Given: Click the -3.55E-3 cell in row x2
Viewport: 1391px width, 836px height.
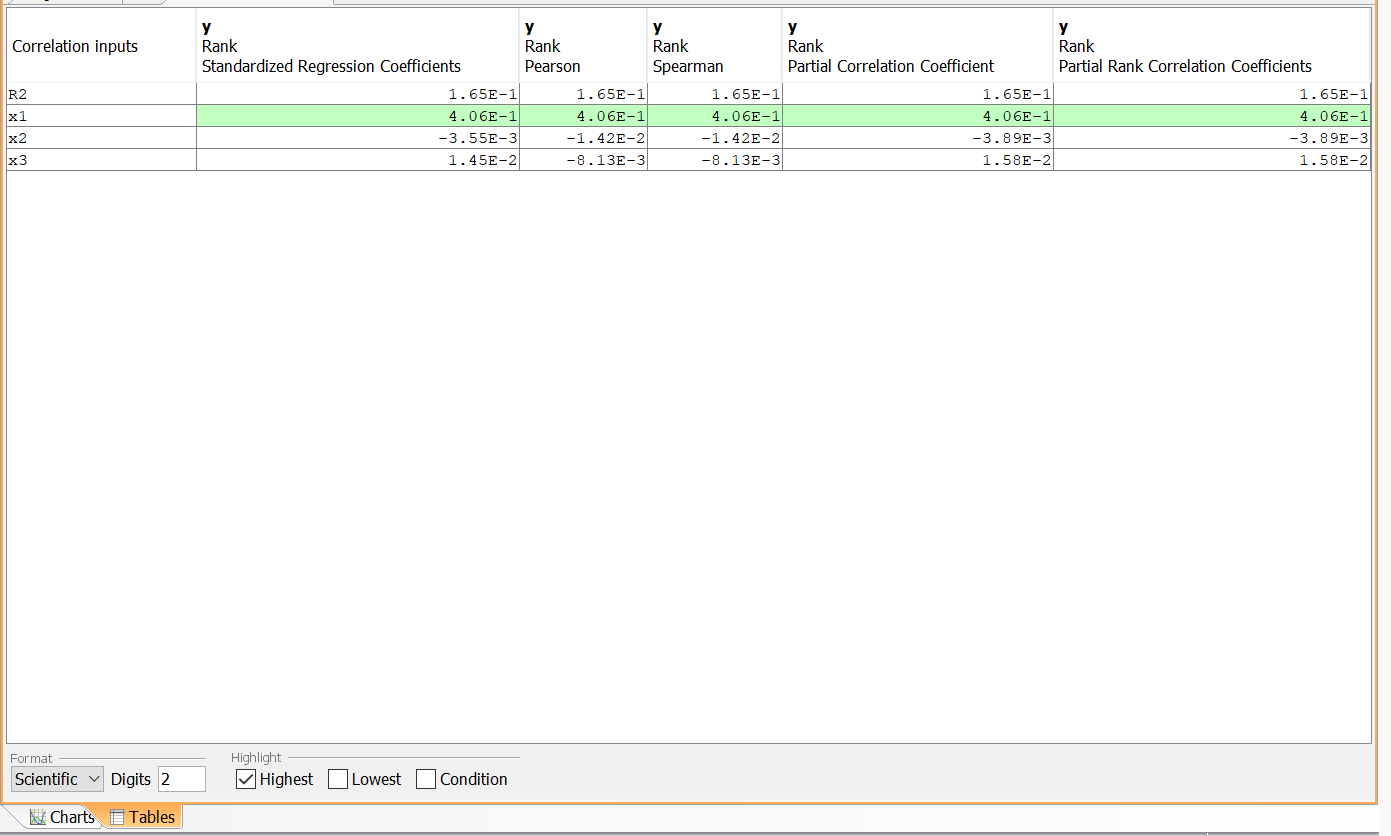Looking at the screenshot, I should (358, 138).
